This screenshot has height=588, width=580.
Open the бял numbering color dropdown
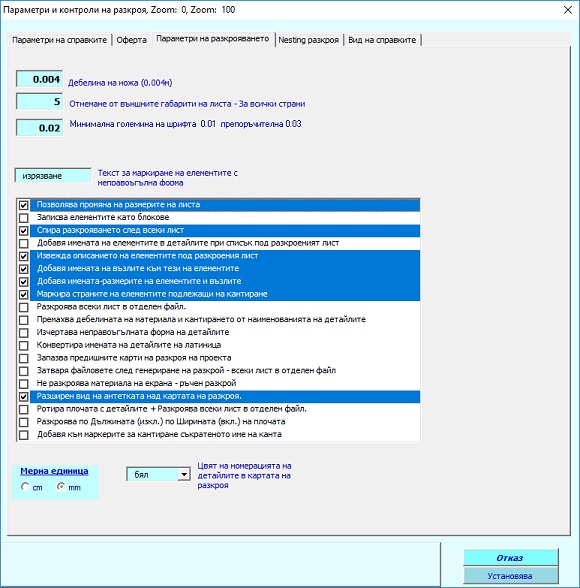pyautogui.click(x=184, y=474)
